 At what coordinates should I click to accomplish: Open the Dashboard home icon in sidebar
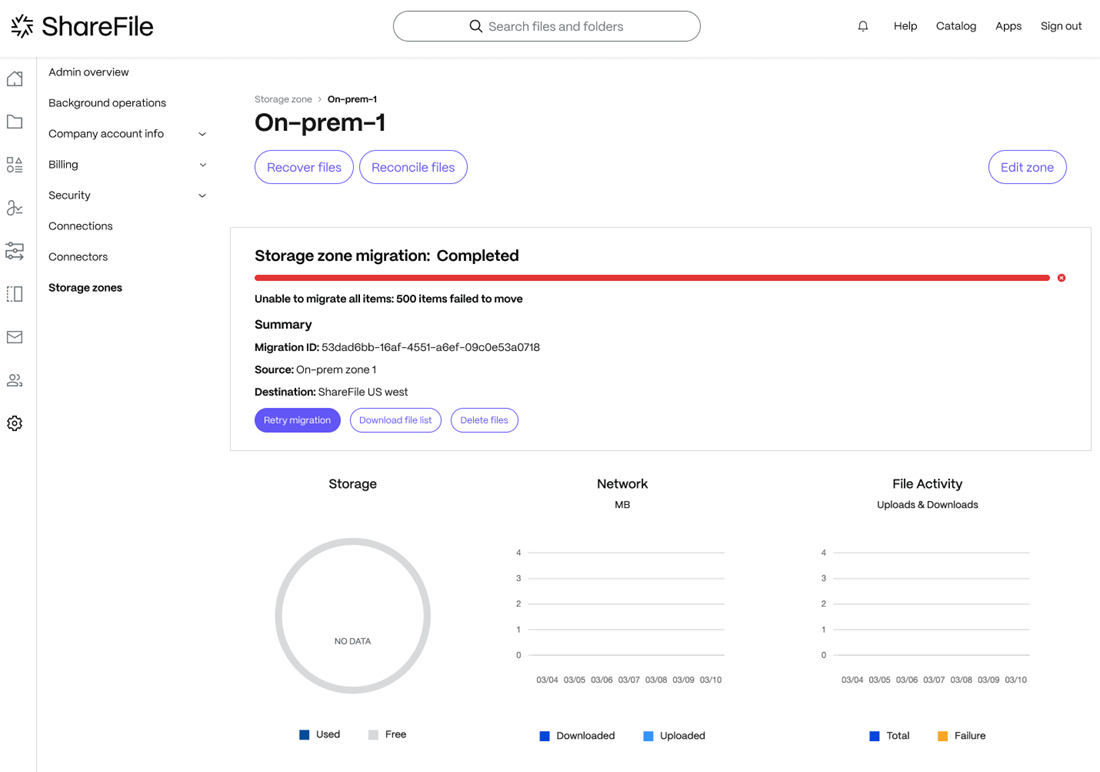coord(15,79)
